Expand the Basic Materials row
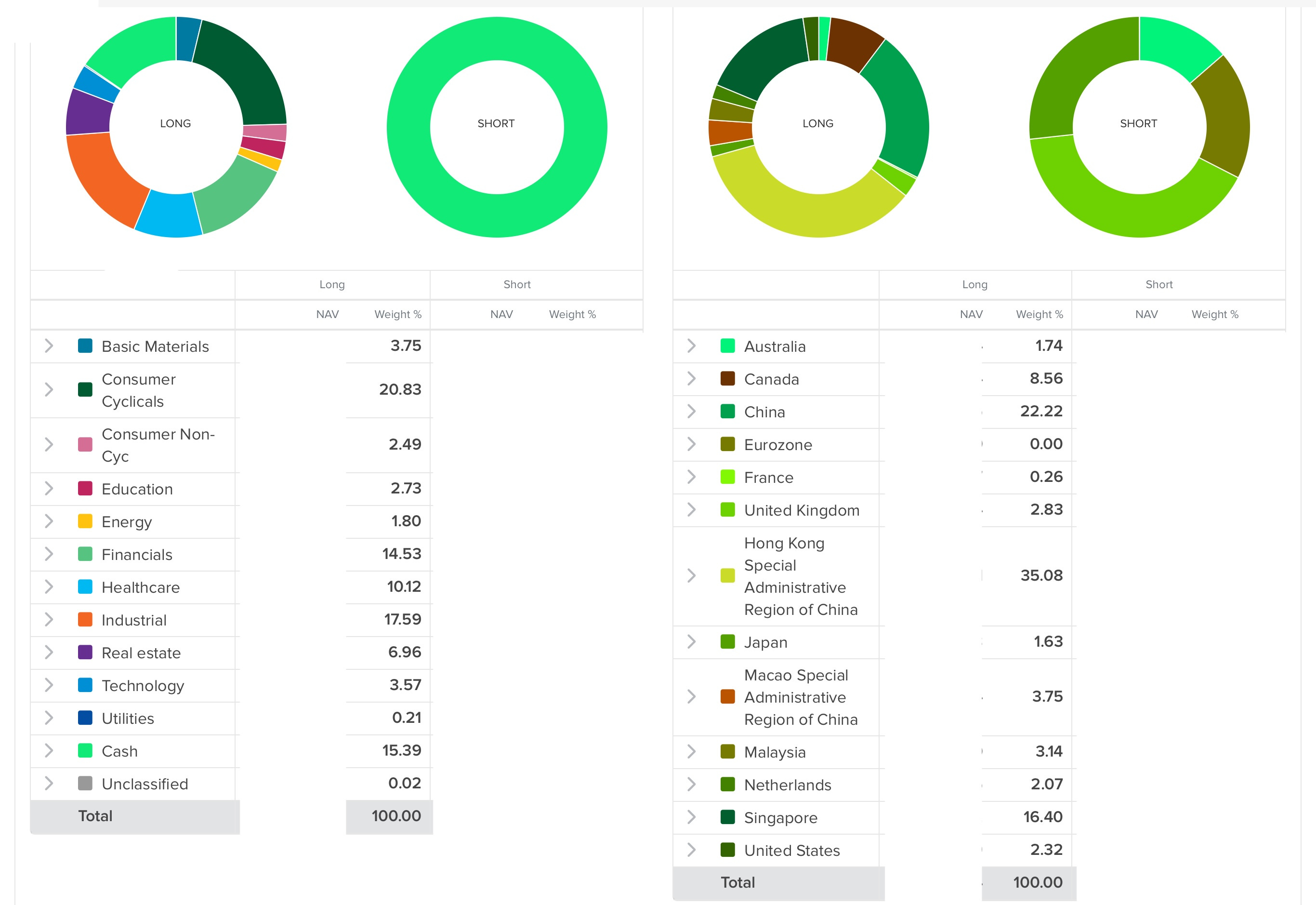The width and height of the screenshot is (1316, 905). pyautogui.click(x=49, y=346)
